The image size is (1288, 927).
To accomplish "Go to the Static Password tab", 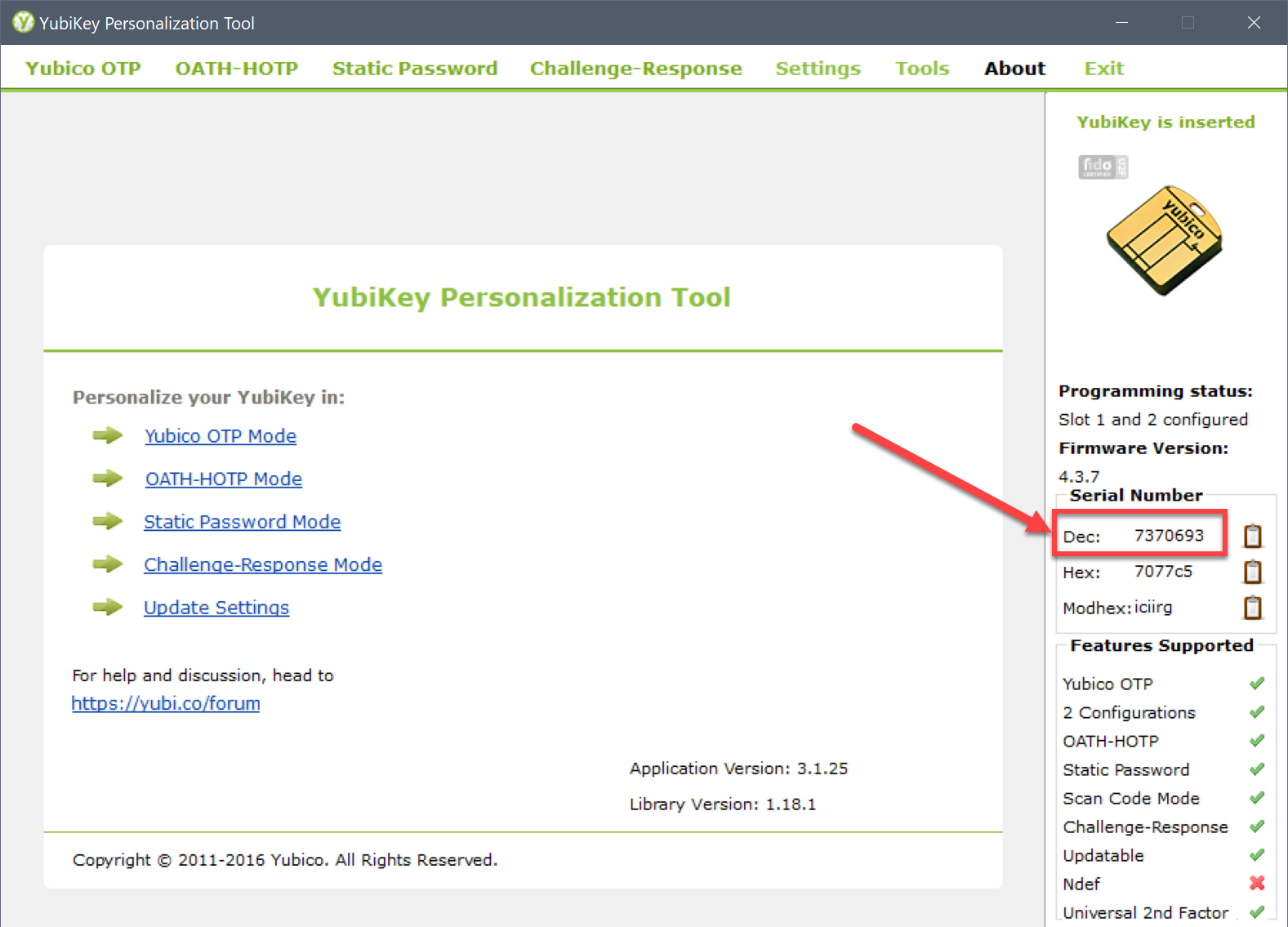I will [415, 69].
